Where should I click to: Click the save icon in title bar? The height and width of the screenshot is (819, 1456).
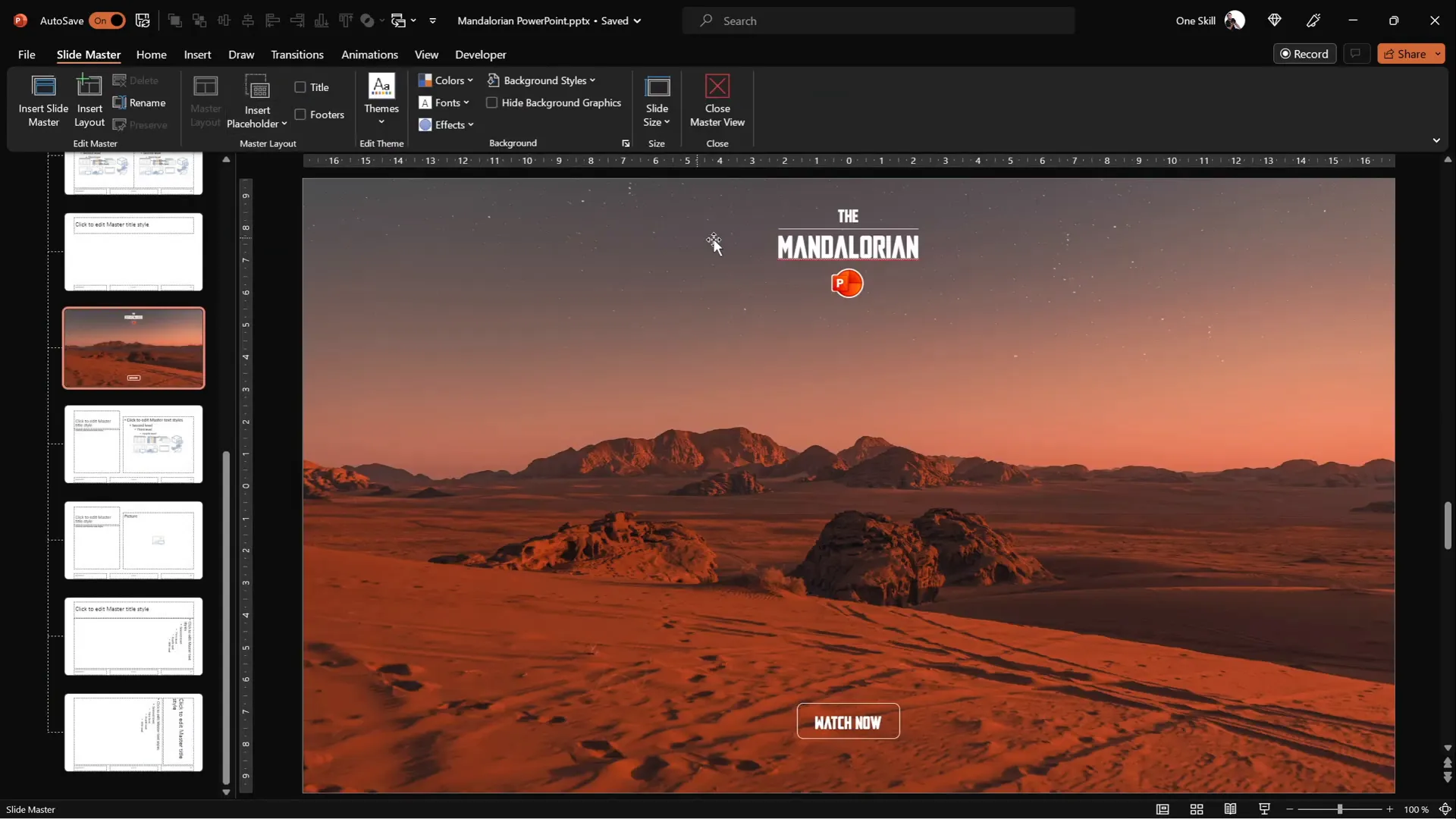pyautogui.click(x=143, y=20)
